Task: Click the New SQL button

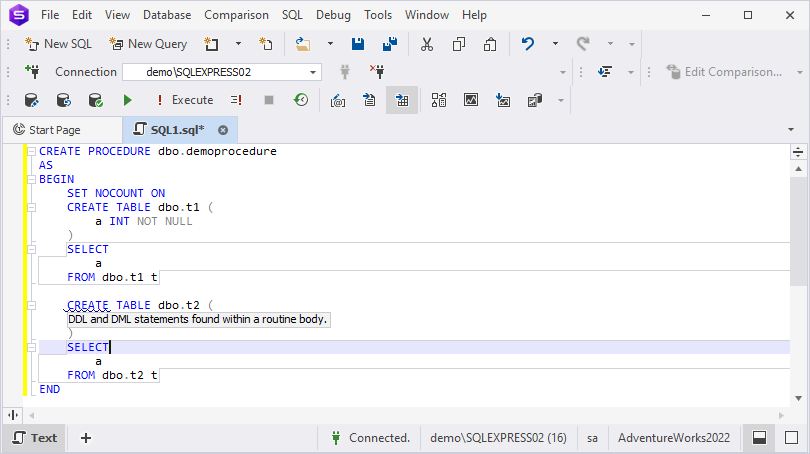Action: click(x=58, y=44)
